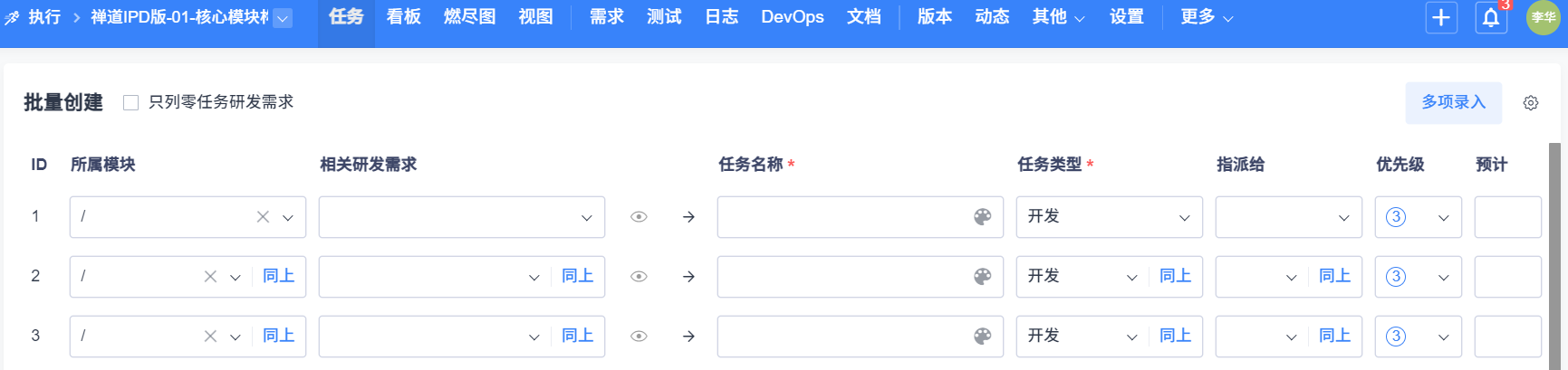The height and width of the screenshot is (370, 1568).
Task: Toggle the eye preview icon in row 2
Action: 639,277
